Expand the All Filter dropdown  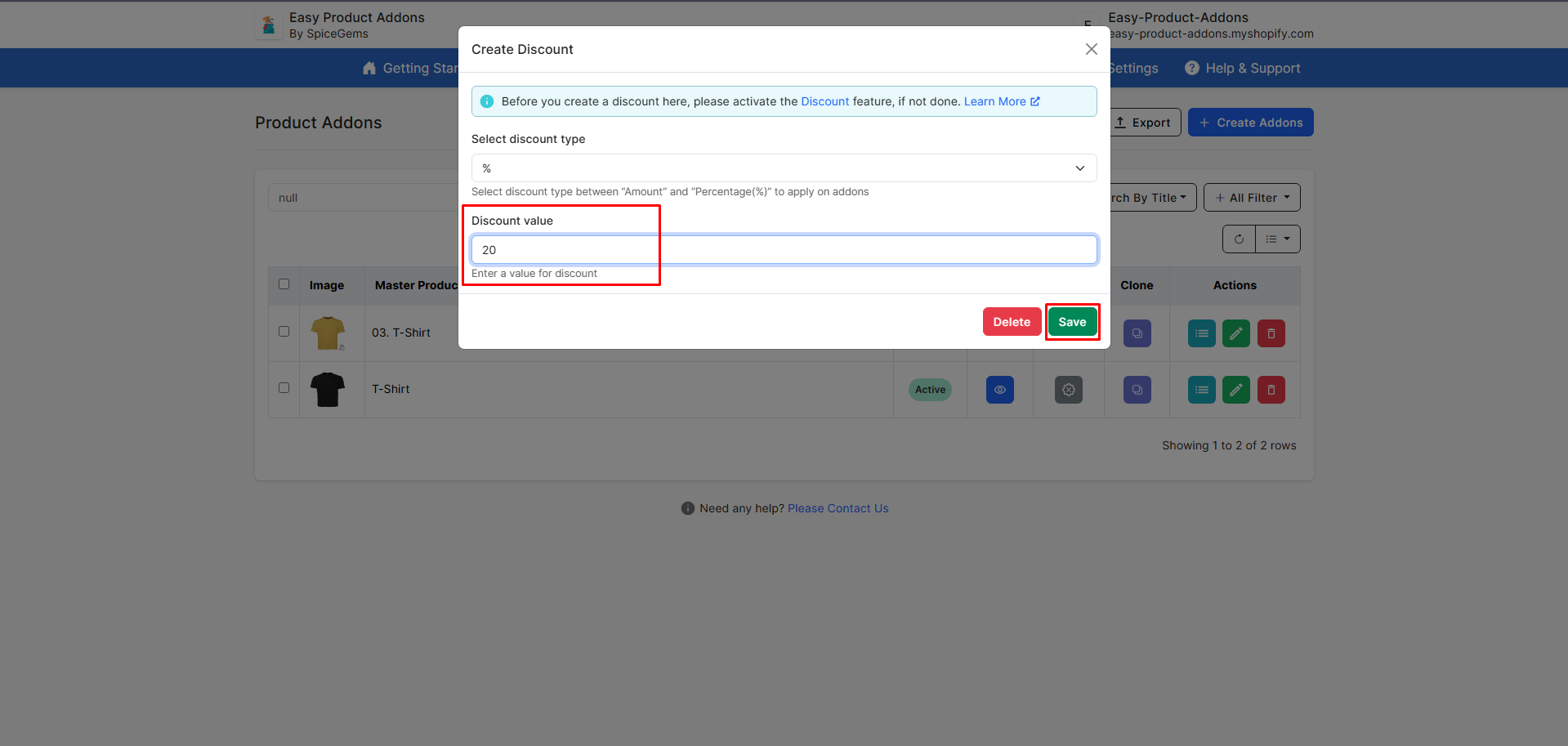pyautogui.click(x=1251, y=198)
